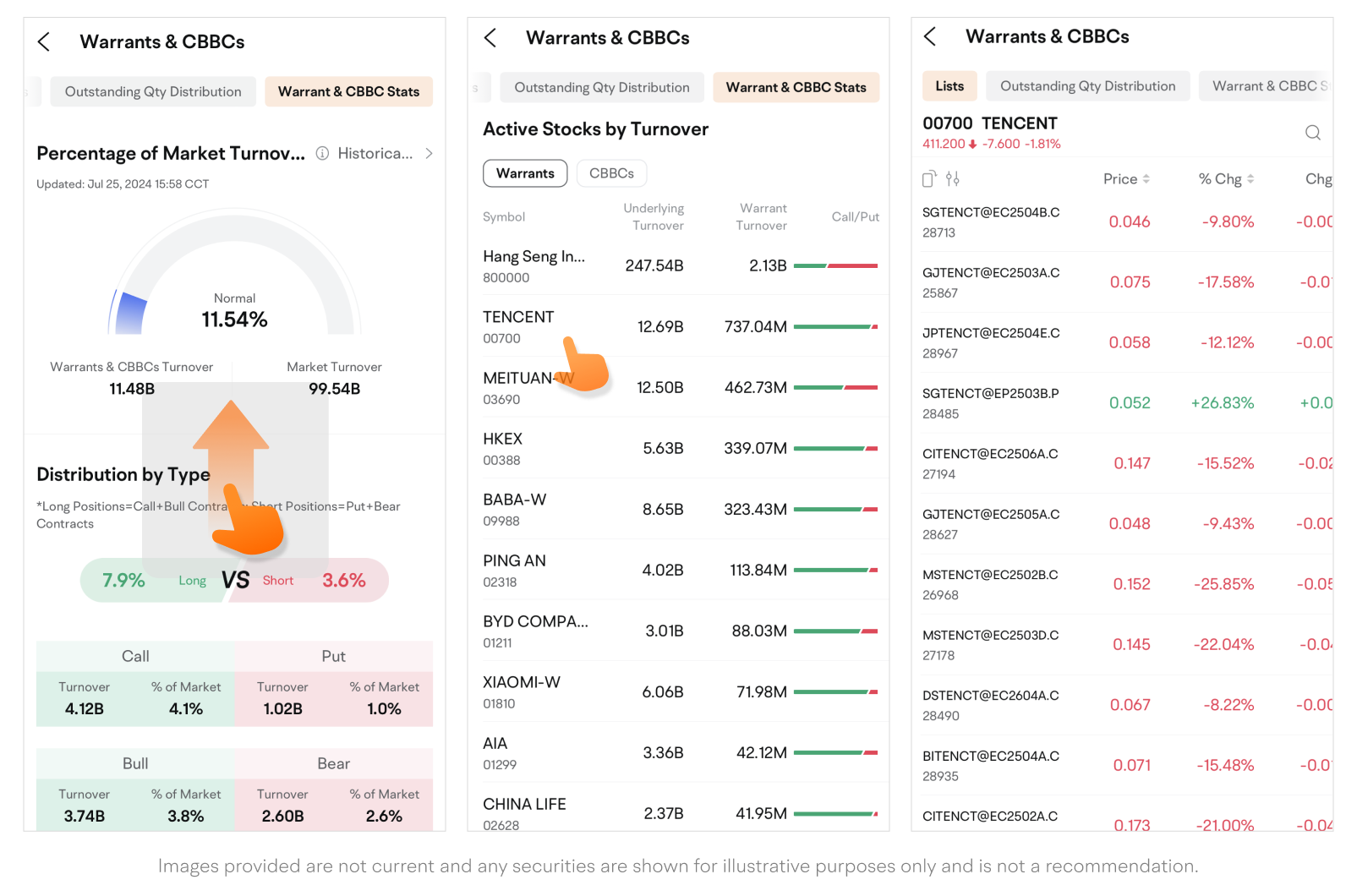
Task: Tap the Underlying Turnover column header
Action: click(654, 217)
